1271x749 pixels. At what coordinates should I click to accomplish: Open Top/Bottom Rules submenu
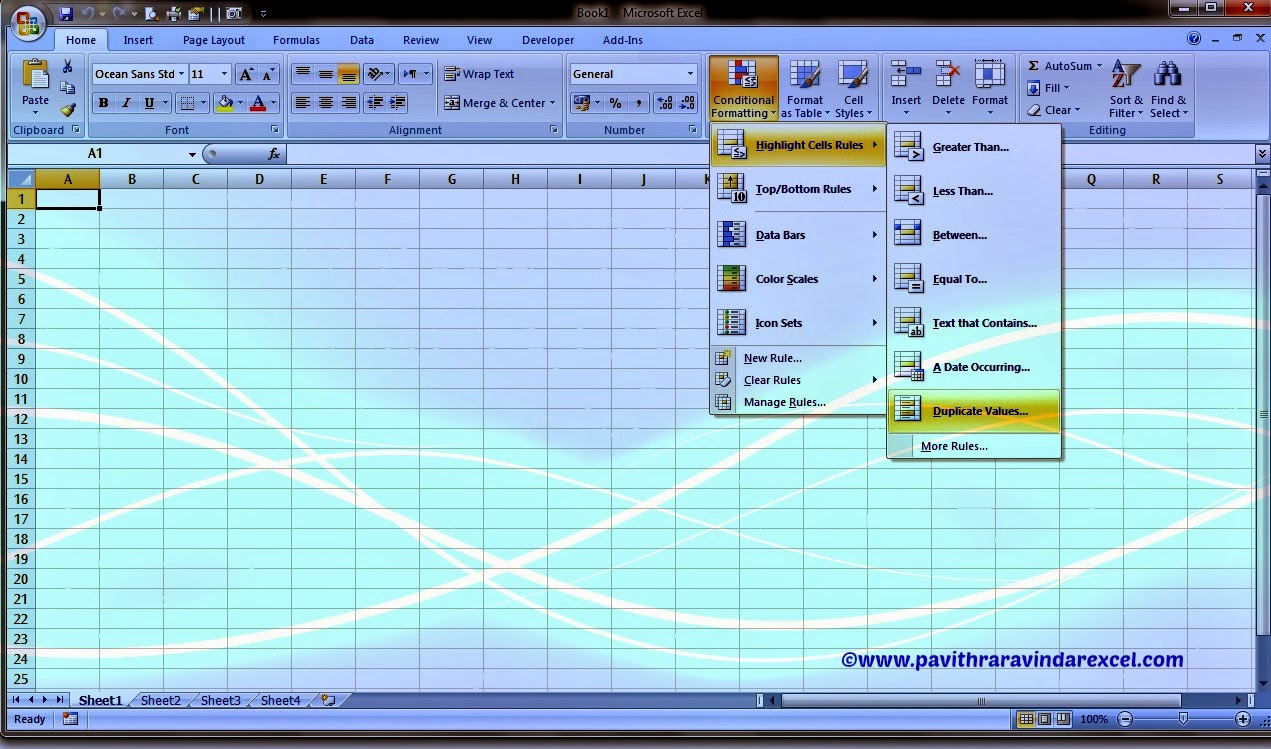click(x=798, y=189)
